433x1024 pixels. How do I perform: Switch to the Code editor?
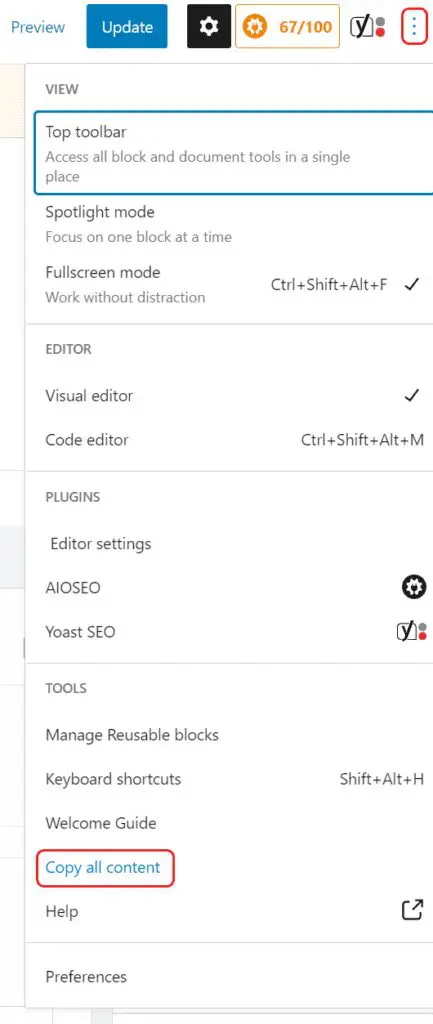(230, 440)
